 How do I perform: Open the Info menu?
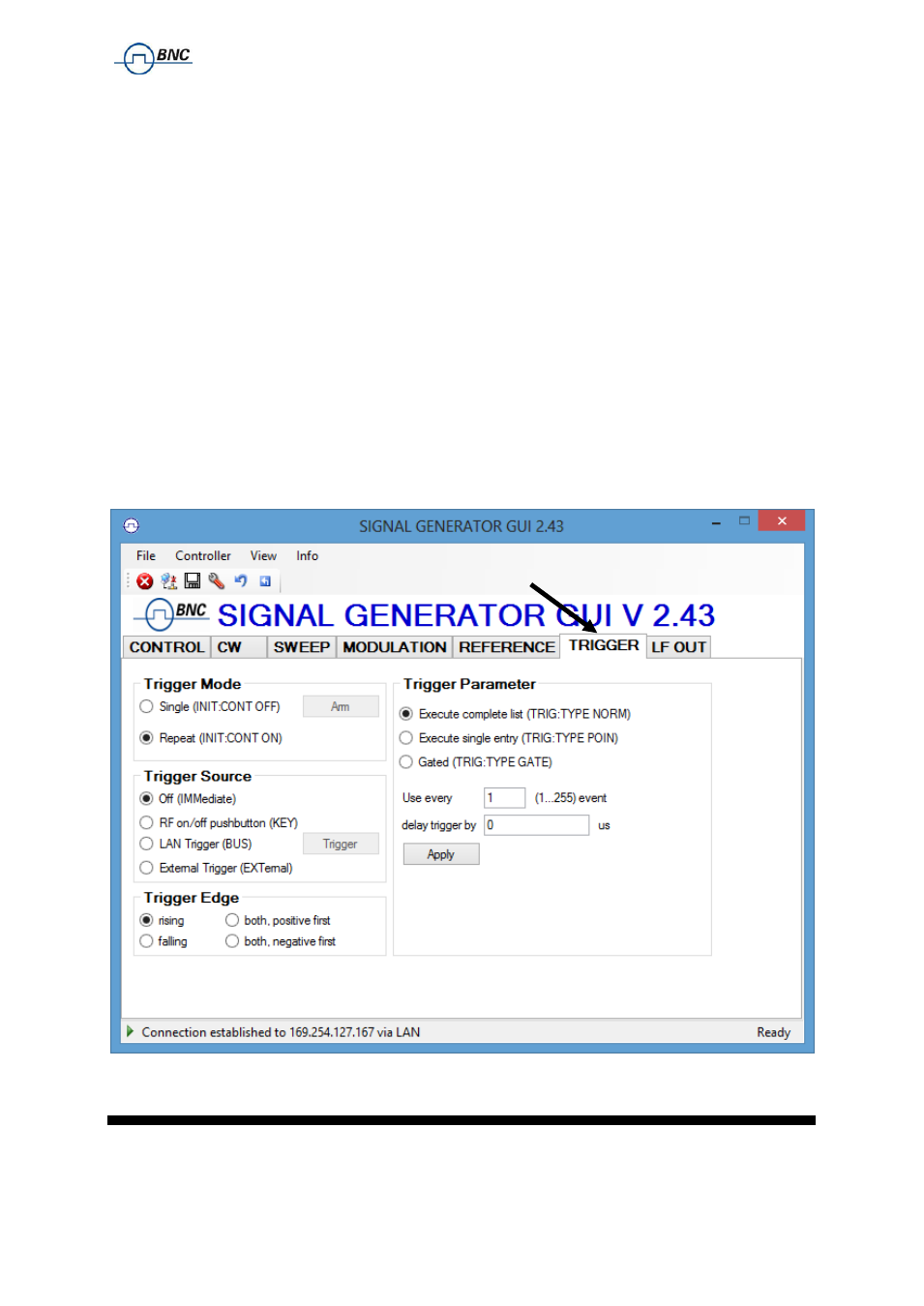tap(308, 555)
